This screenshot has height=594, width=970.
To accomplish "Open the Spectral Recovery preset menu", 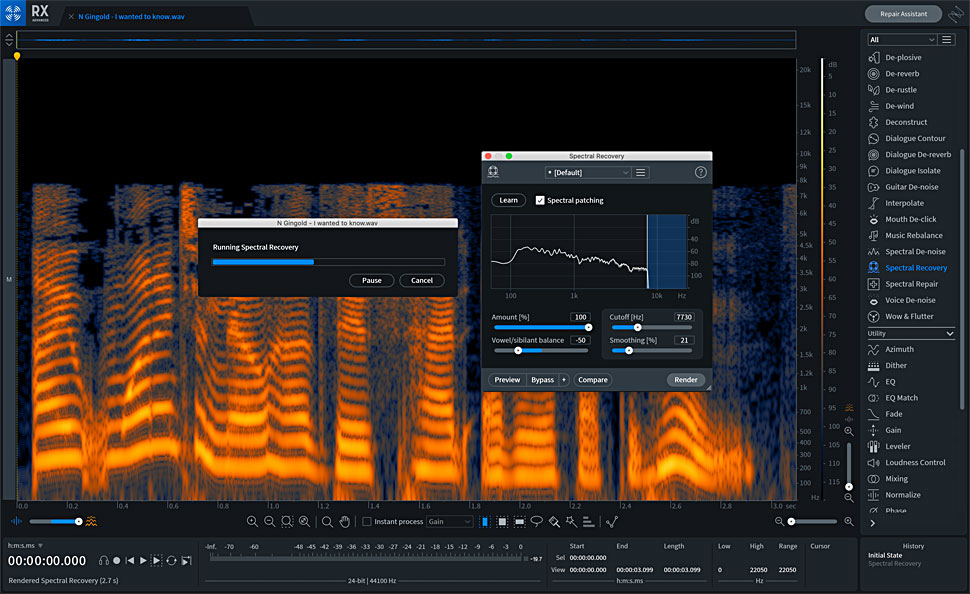I will pyautogui.click(x=641, y=173).
